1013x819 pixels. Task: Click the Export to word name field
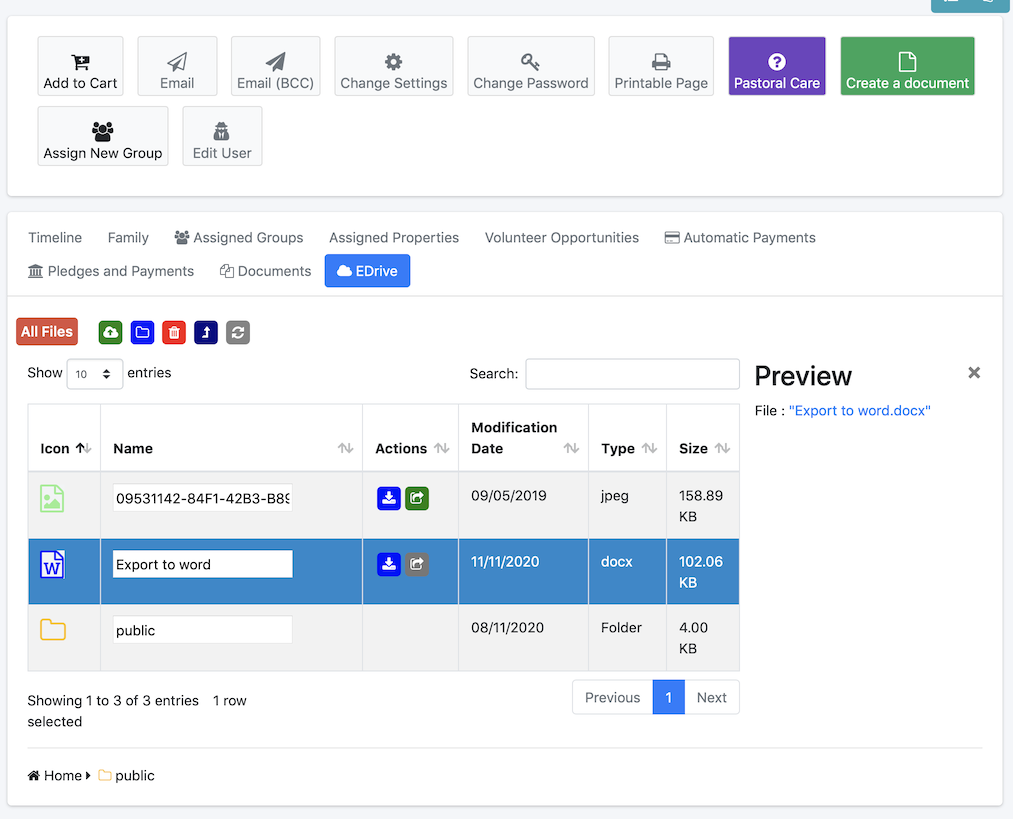click(x=202, y=564)
